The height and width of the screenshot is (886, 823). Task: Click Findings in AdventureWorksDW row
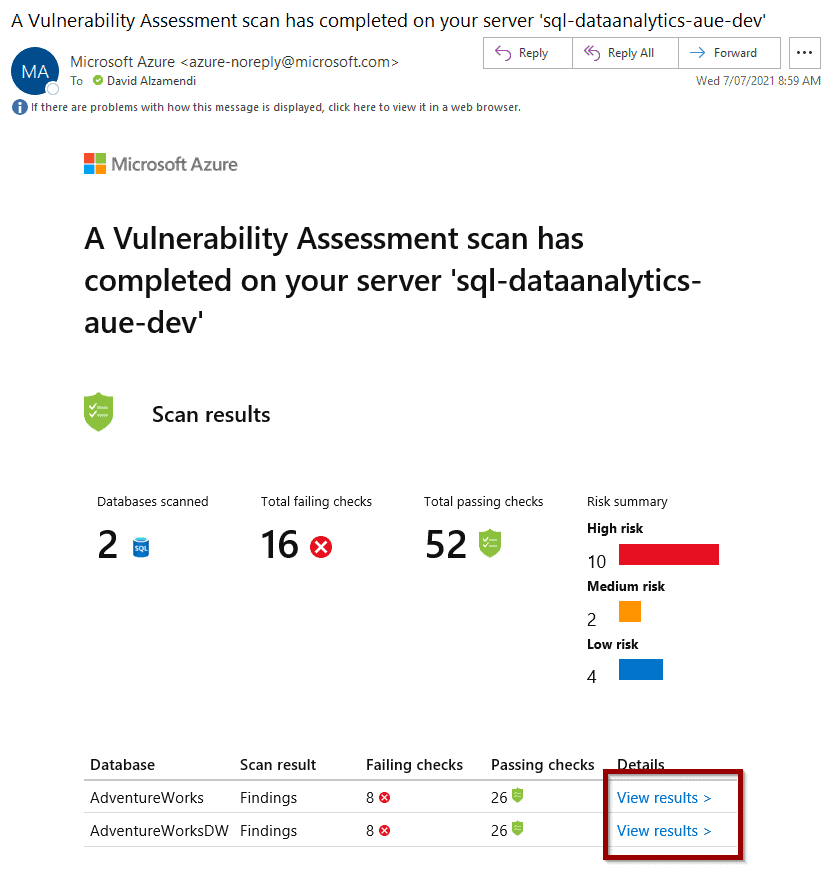point(268,831)
